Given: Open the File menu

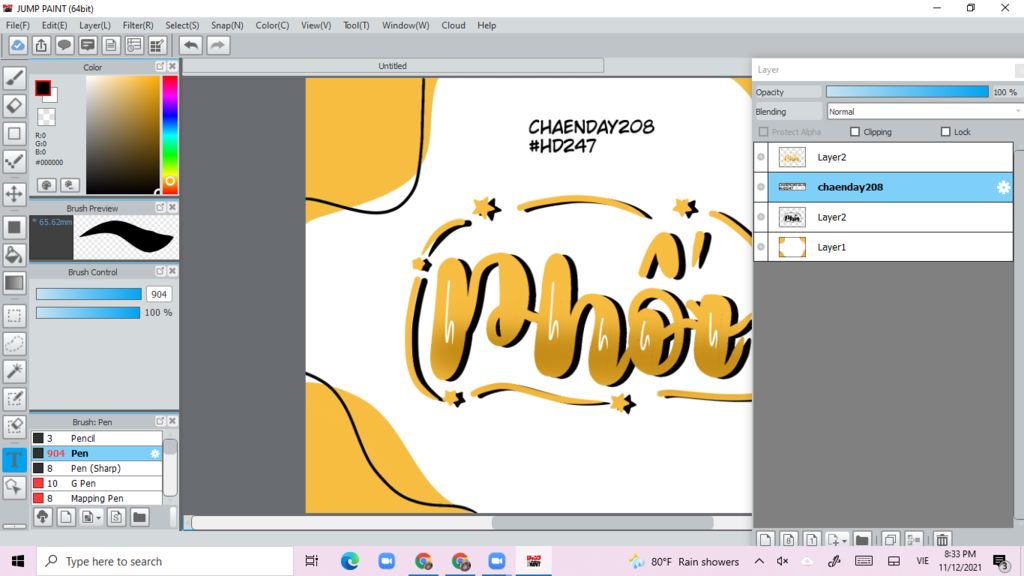Looking at the screenshot, I should [x=18, y=25].
